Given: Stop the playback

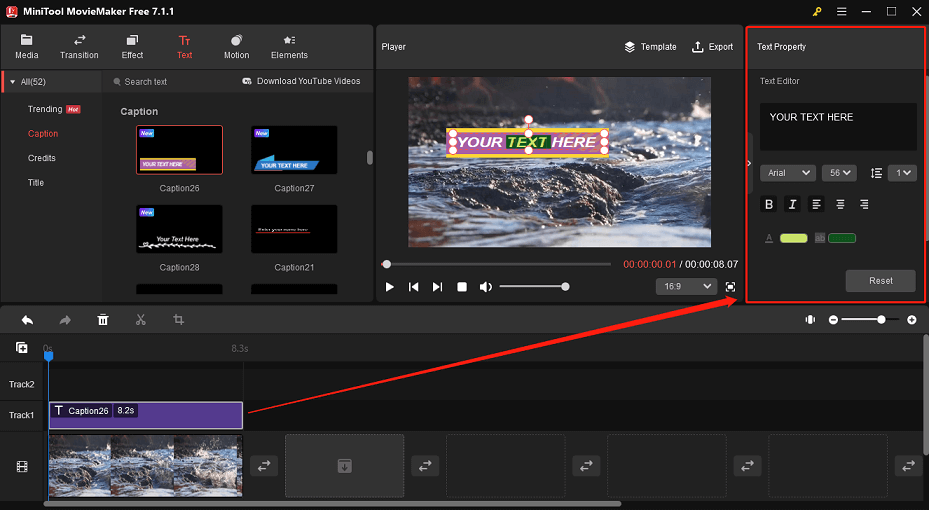Looking at the screenshot, I should pyautogui.click(x=462, y=287).
